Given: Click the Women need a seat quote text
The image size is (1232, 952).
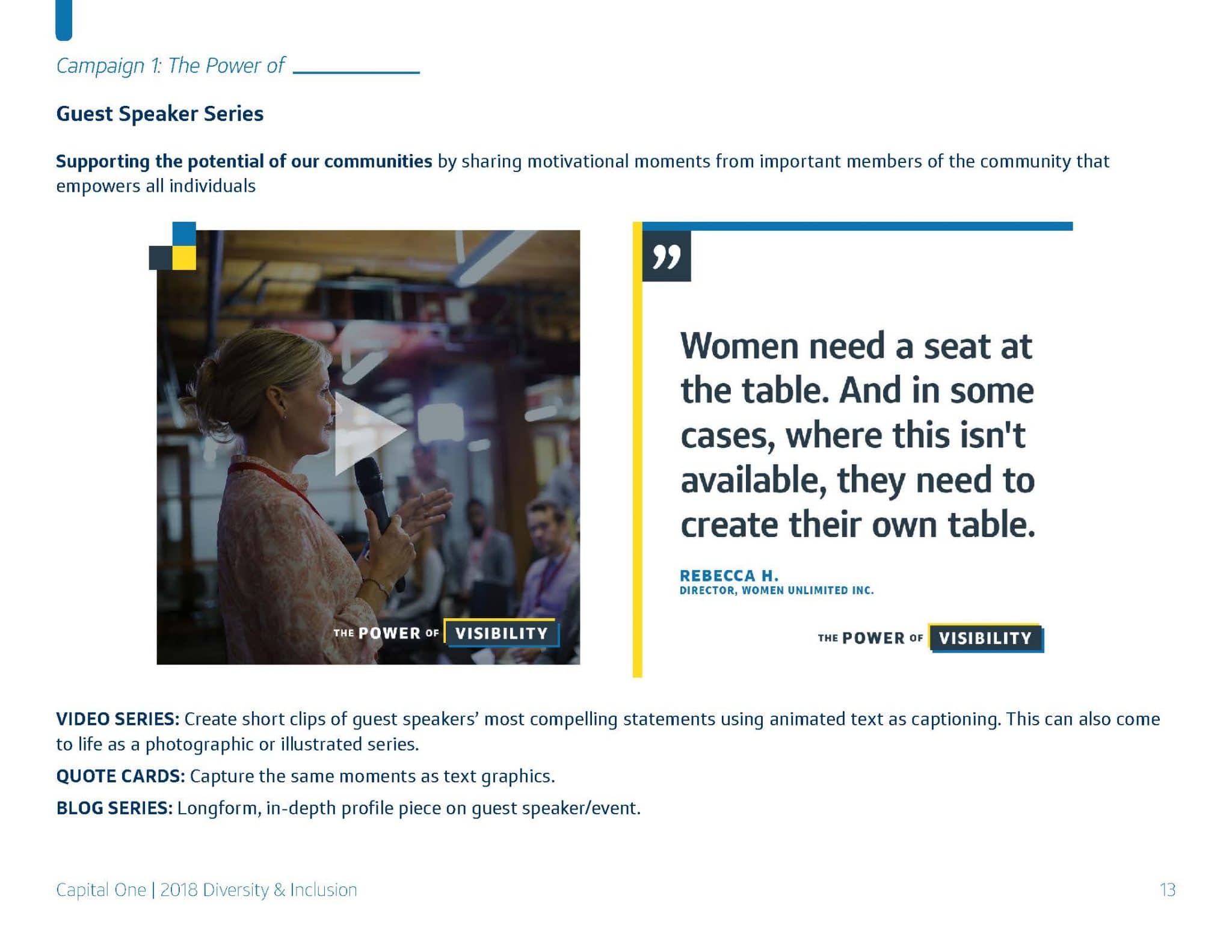Looking at the screenshot, I should pyautogui.click(x=858, y=435).
